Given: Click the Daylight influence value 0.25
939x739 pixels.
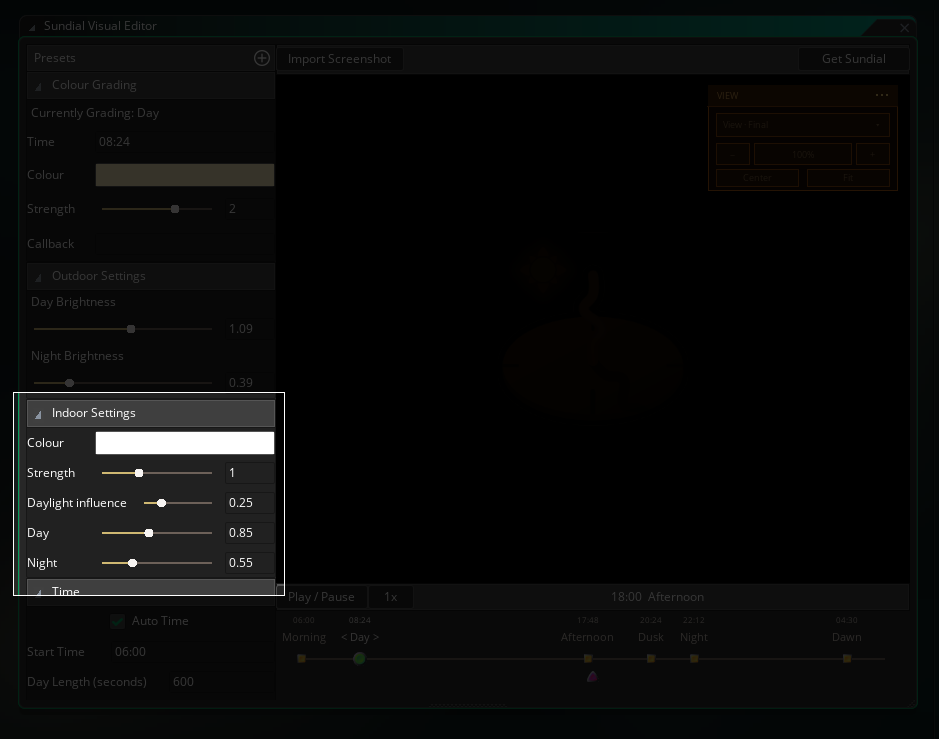Looking at the screenshot, I should (x=250, y=503).
